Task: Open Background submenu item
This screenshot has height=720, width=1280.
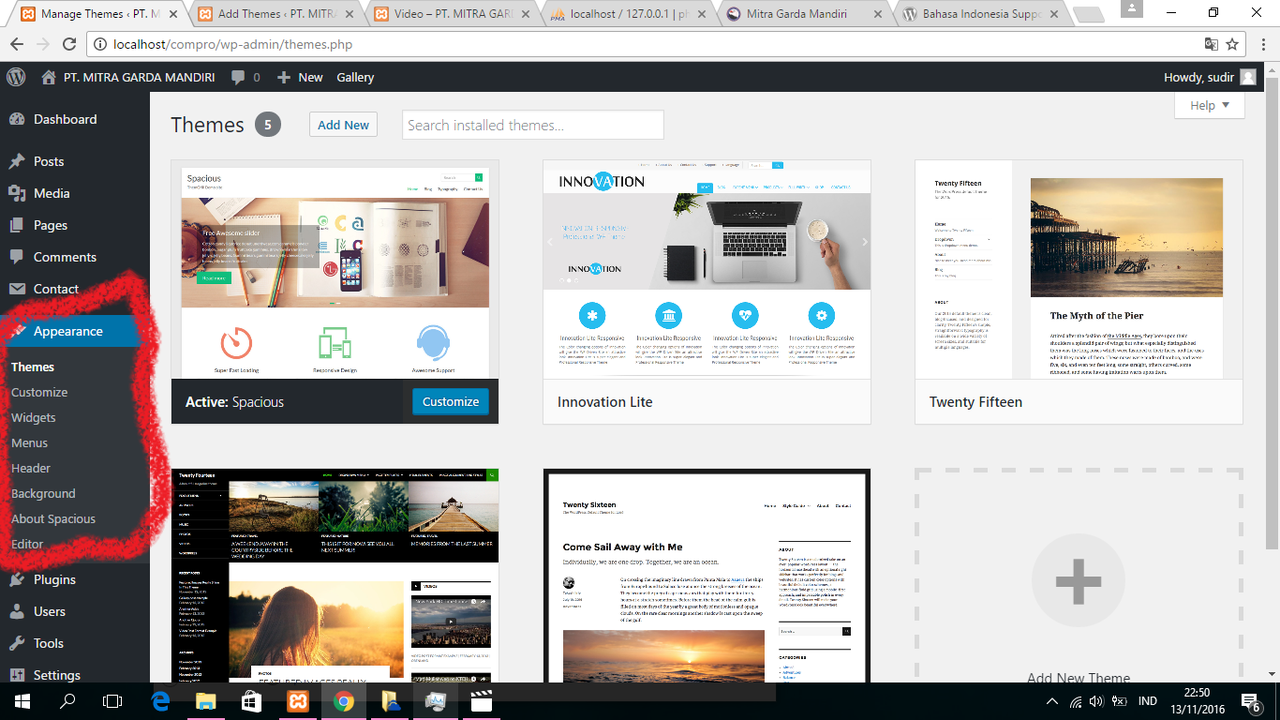Action: point(43,493)
